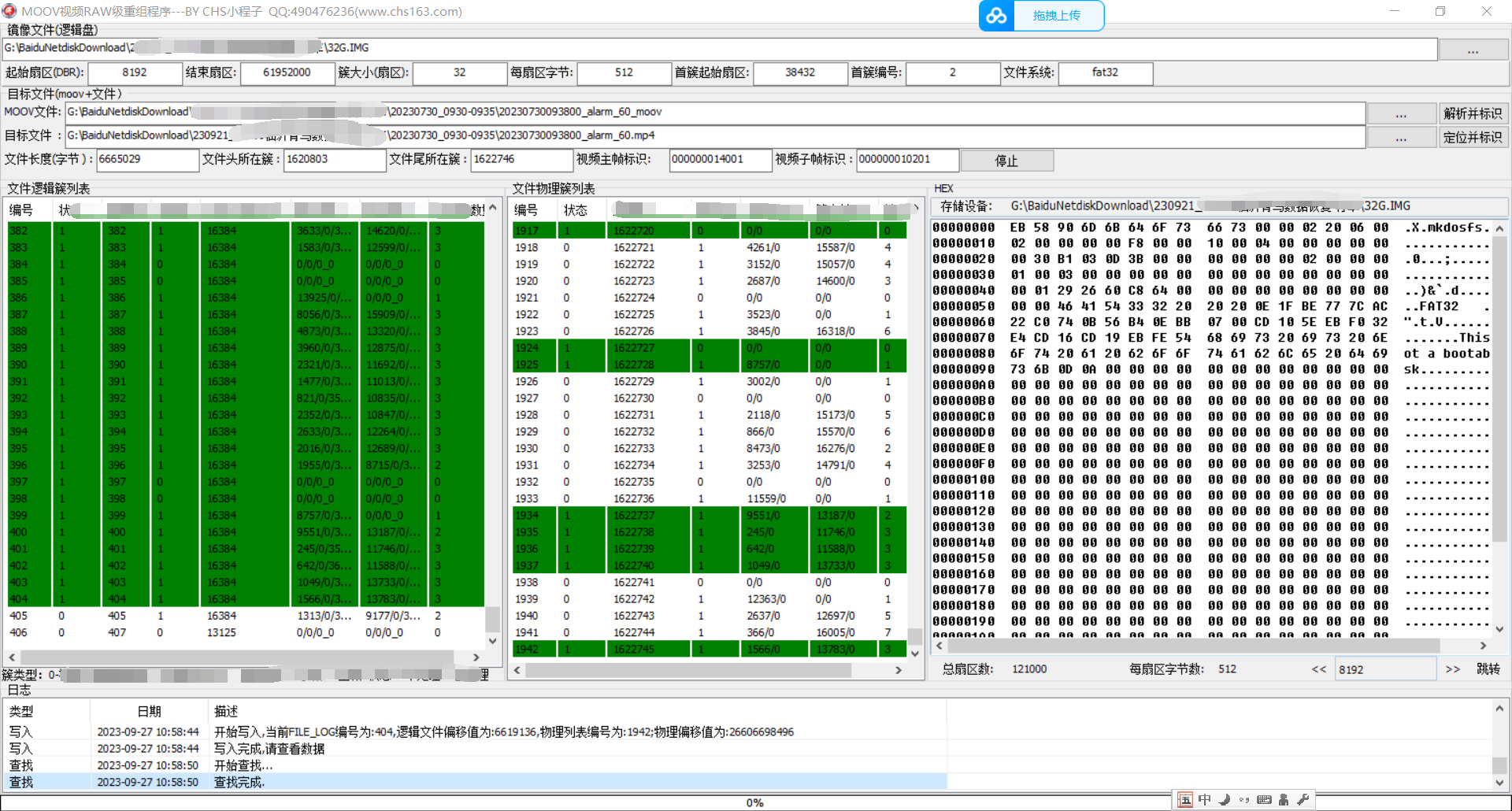Screen dimensions: 1512x811
Task: Click the Wubi input method logo icon
Action: click(x=1184, y=800)
